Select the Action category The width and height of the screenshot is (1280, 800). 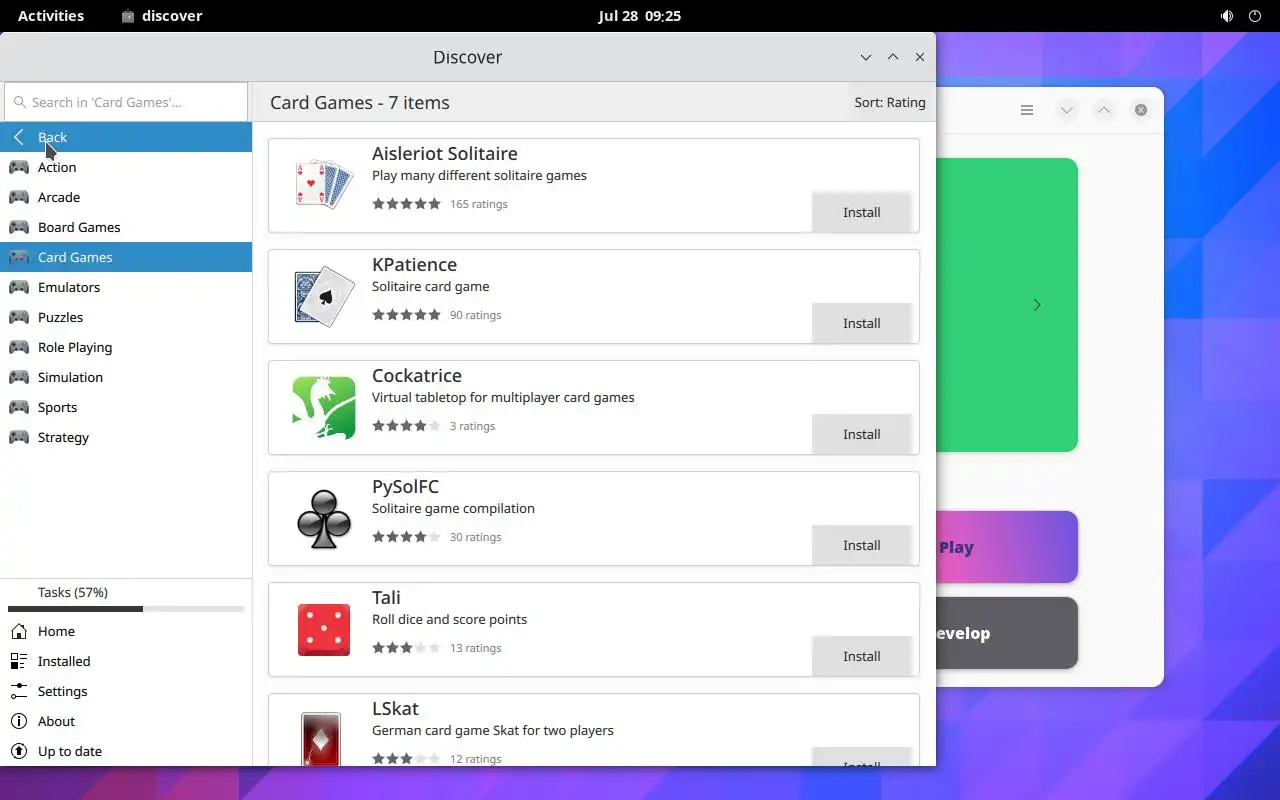click(126, 167)
